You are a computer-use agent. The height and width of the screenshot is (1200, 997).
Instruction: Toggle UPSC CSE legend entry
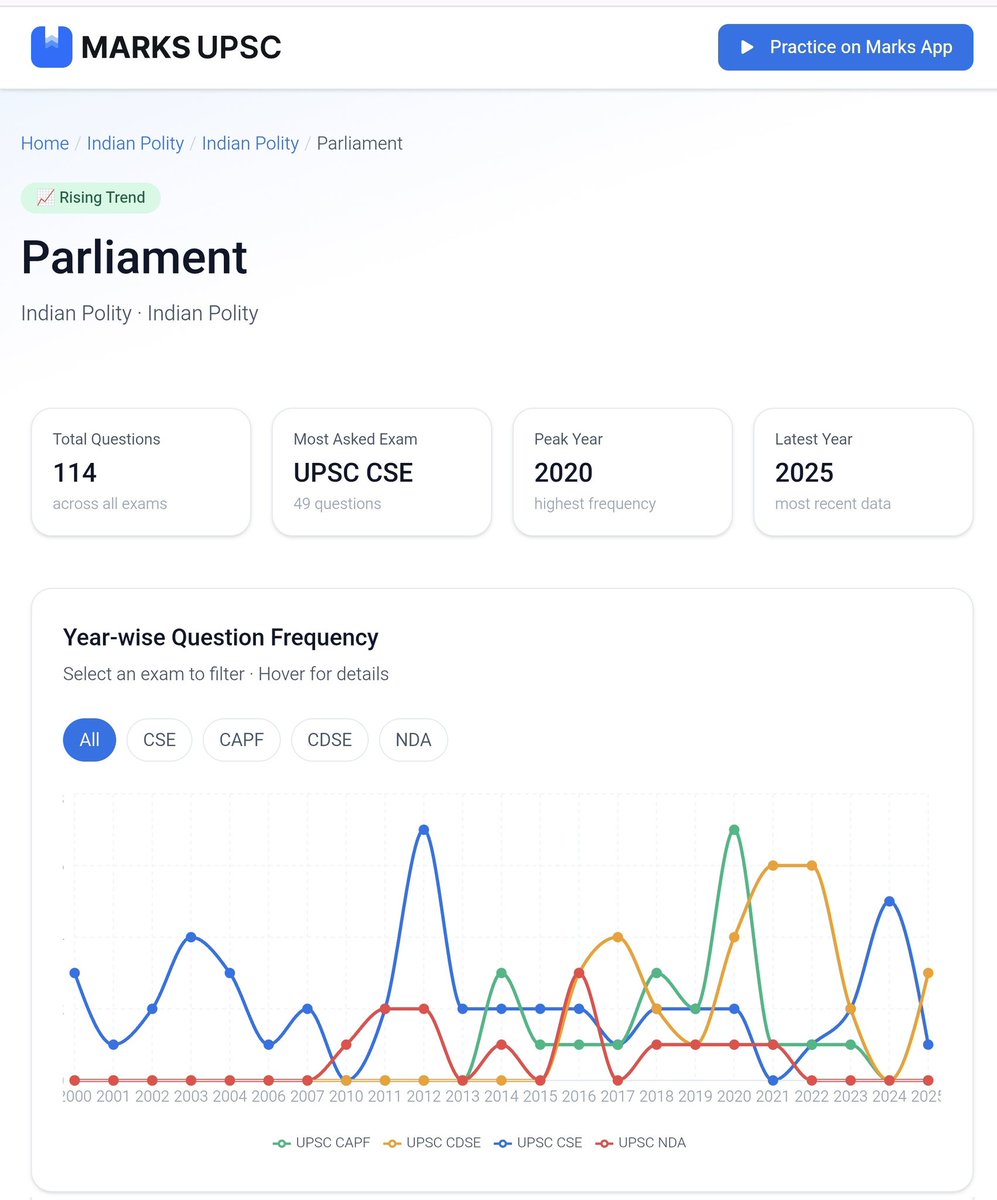click(x=538, y=1142)
